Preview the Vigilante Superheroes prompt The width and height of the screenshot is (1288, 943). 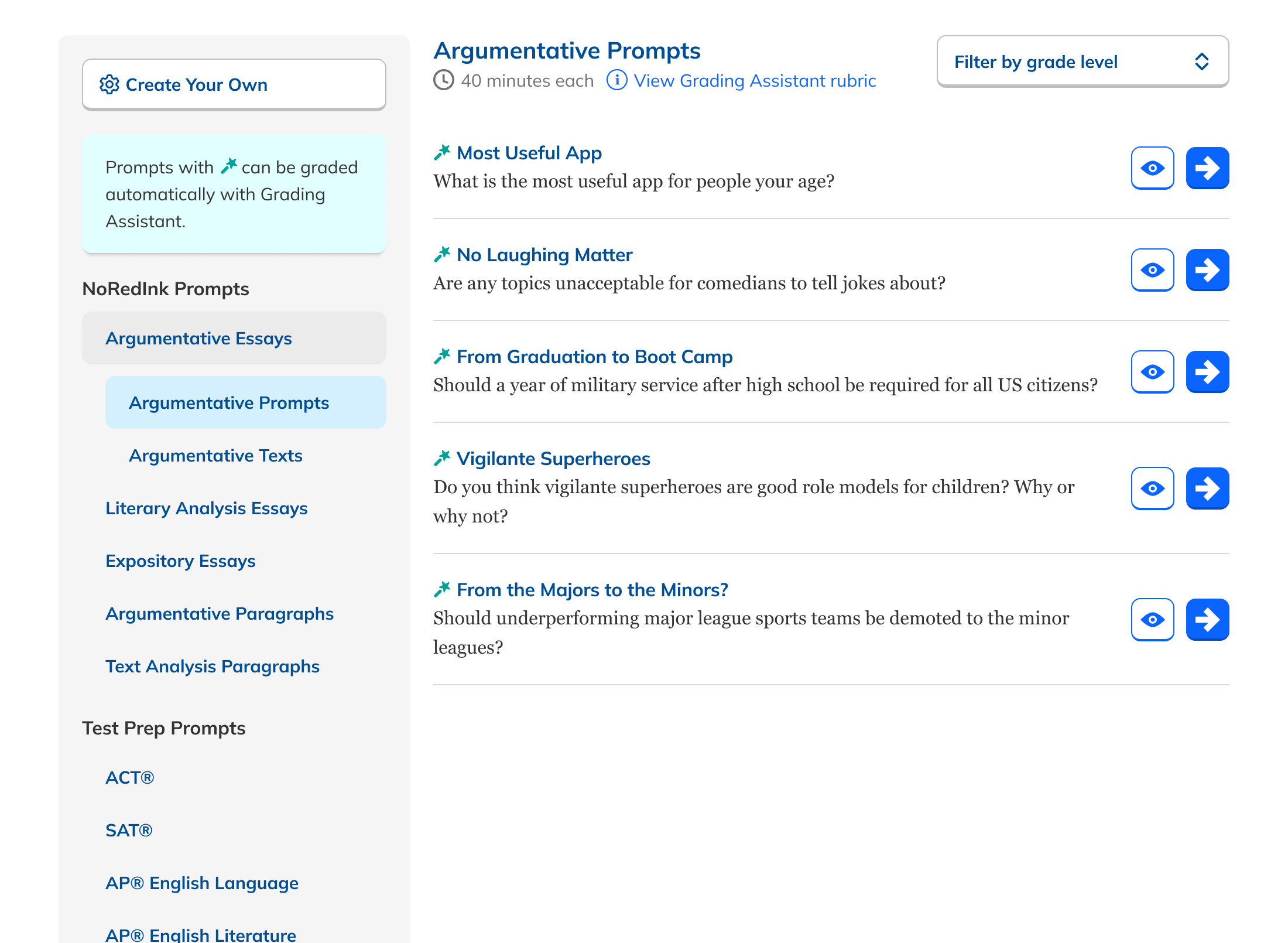click(1152, 488)
